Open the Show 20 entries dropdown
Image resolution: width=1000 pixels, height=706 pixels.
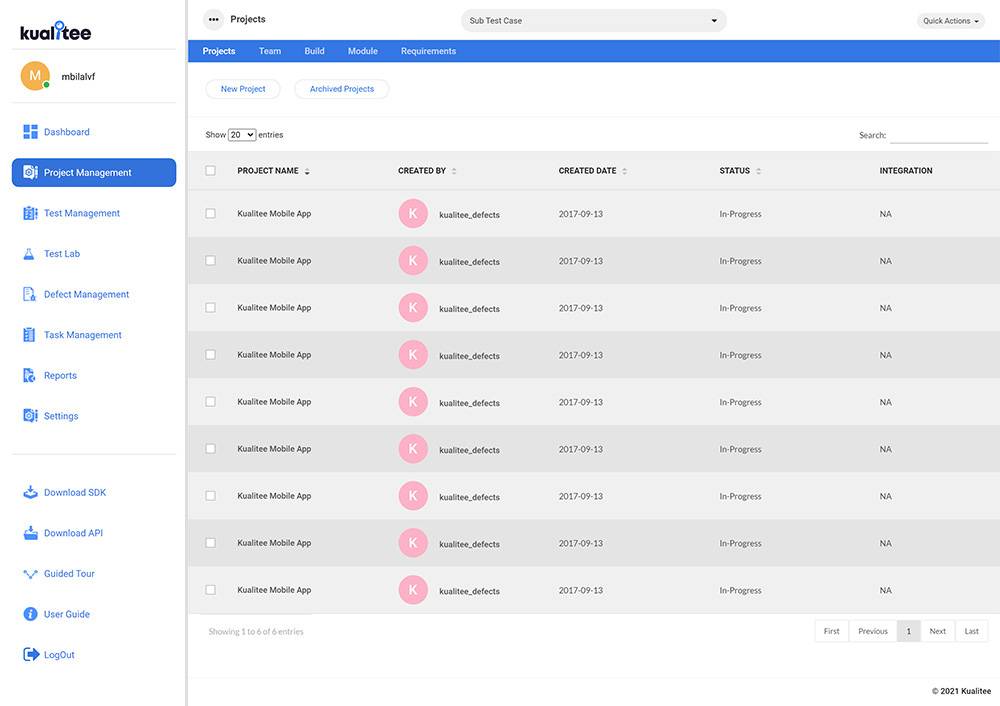click(x=242, y=135)
